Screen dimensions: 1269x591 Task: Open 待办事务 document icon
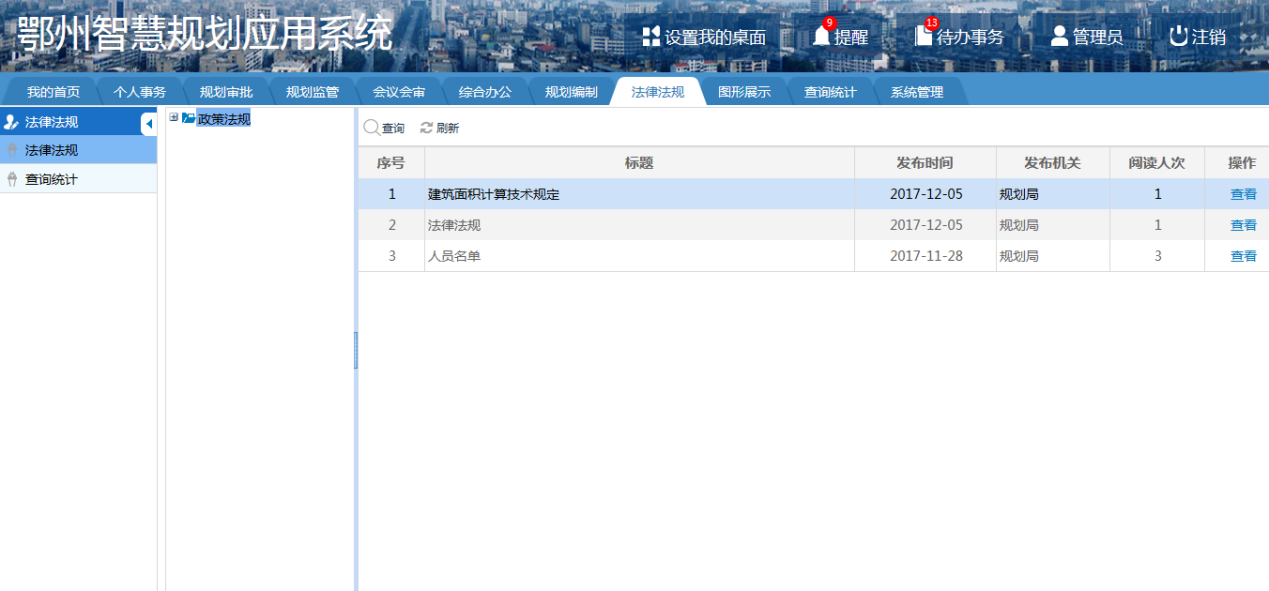click(923, 36)
